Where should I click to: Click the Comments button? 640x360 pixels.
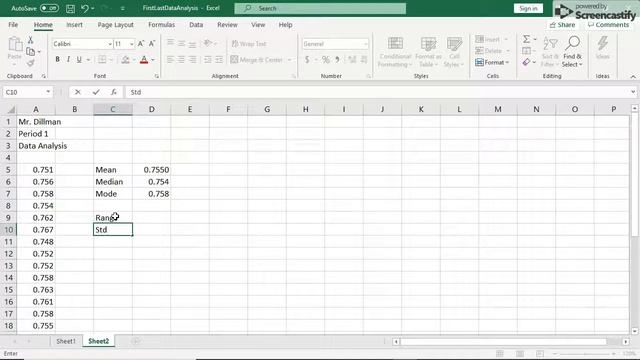tap(608, 25)
